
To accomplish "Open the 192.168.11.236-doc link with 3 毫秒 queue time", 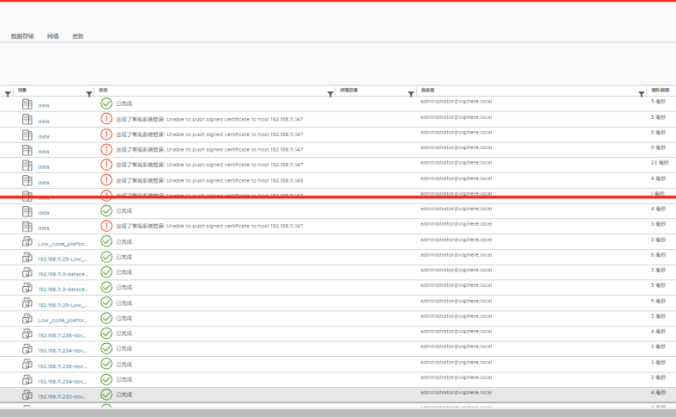I will (62, 366).
